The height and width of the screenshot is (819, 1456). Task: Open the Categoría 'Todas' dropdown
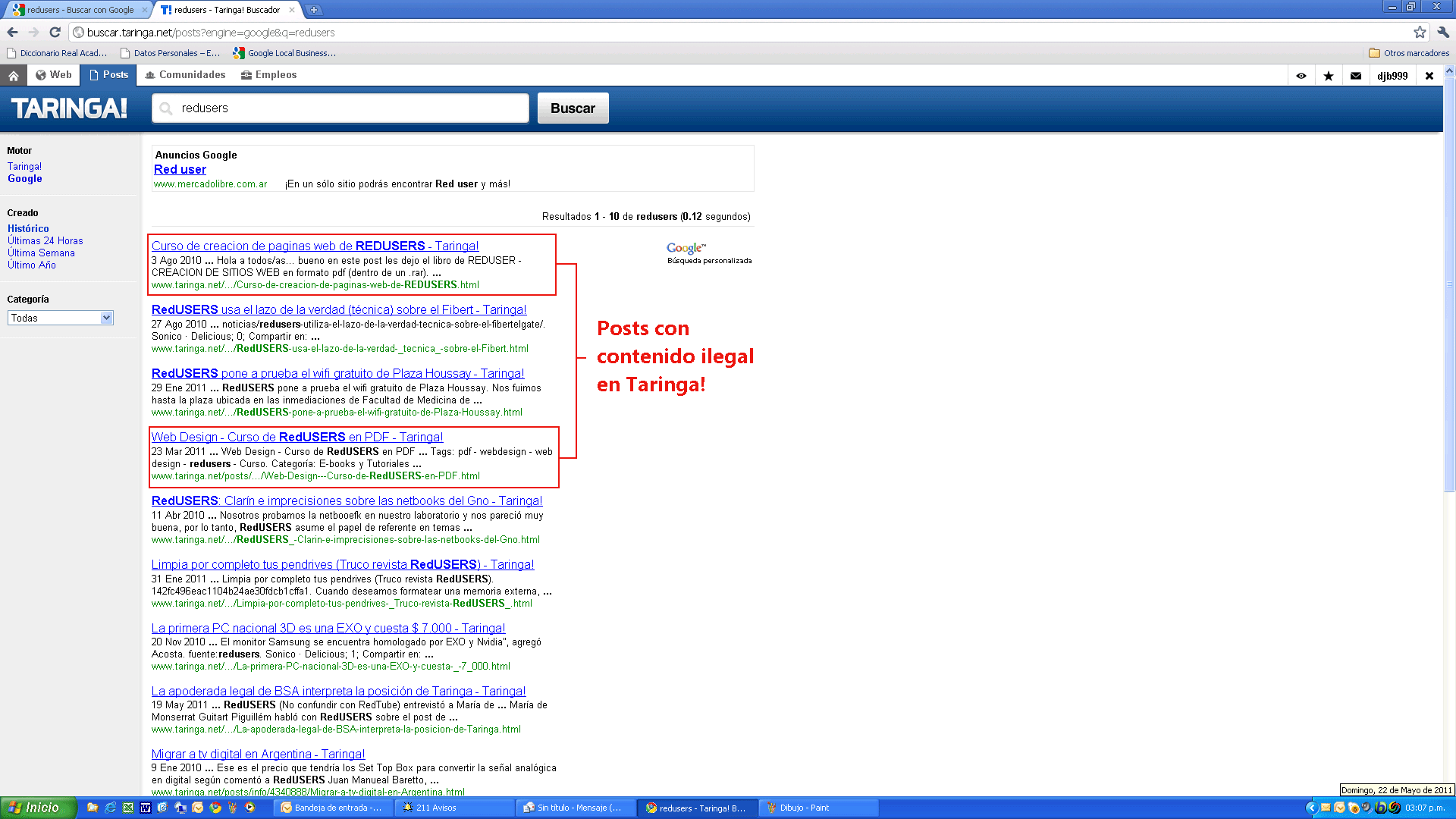coord(61,318)
